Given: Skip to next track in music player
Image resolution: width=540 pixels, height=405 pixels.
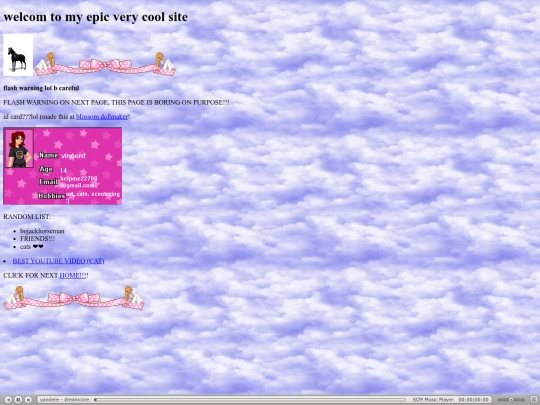Looking at the screenshot, I should [29, 399].
